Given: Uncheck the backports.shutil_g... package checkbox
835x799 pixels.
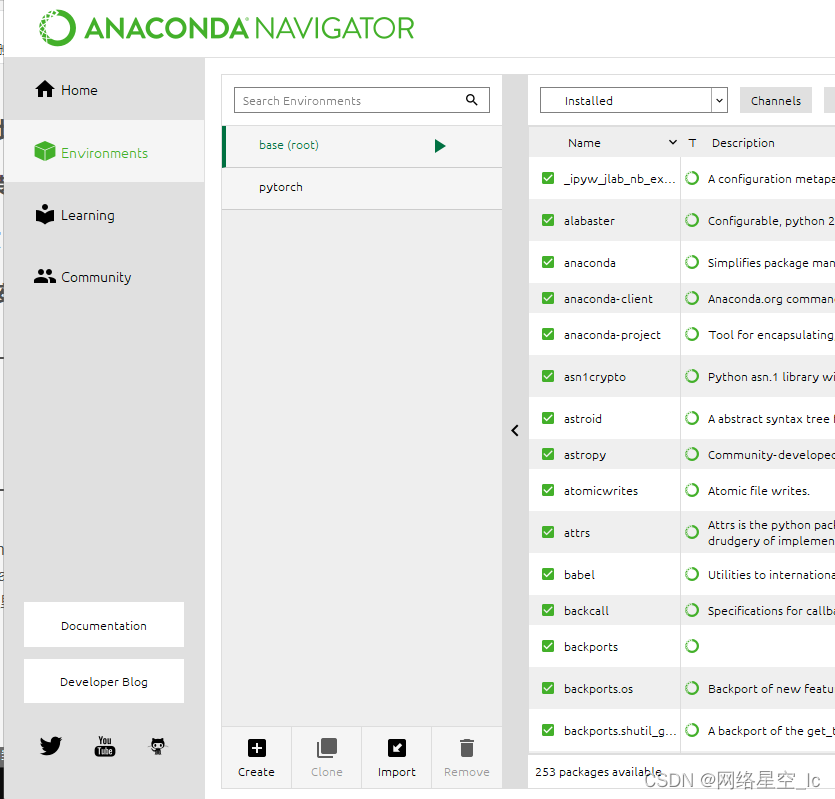Looking at the screenshot, I should [x=547, y=730].
